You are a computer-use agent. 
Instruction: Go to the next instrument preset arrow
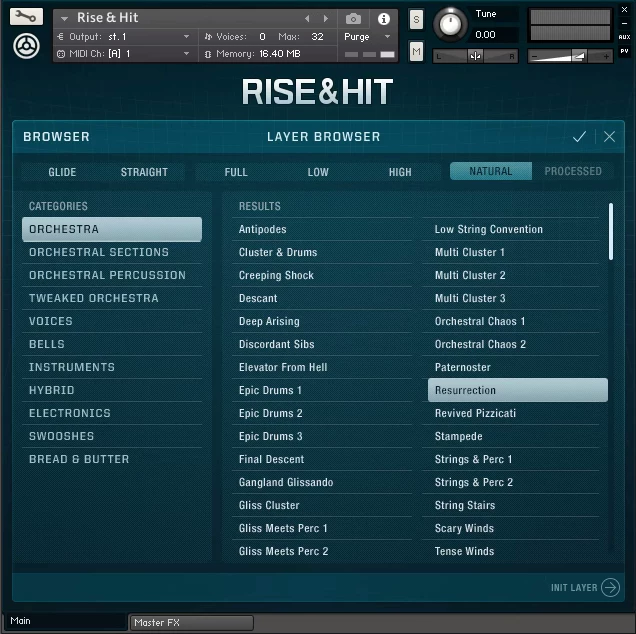[326, 18]
